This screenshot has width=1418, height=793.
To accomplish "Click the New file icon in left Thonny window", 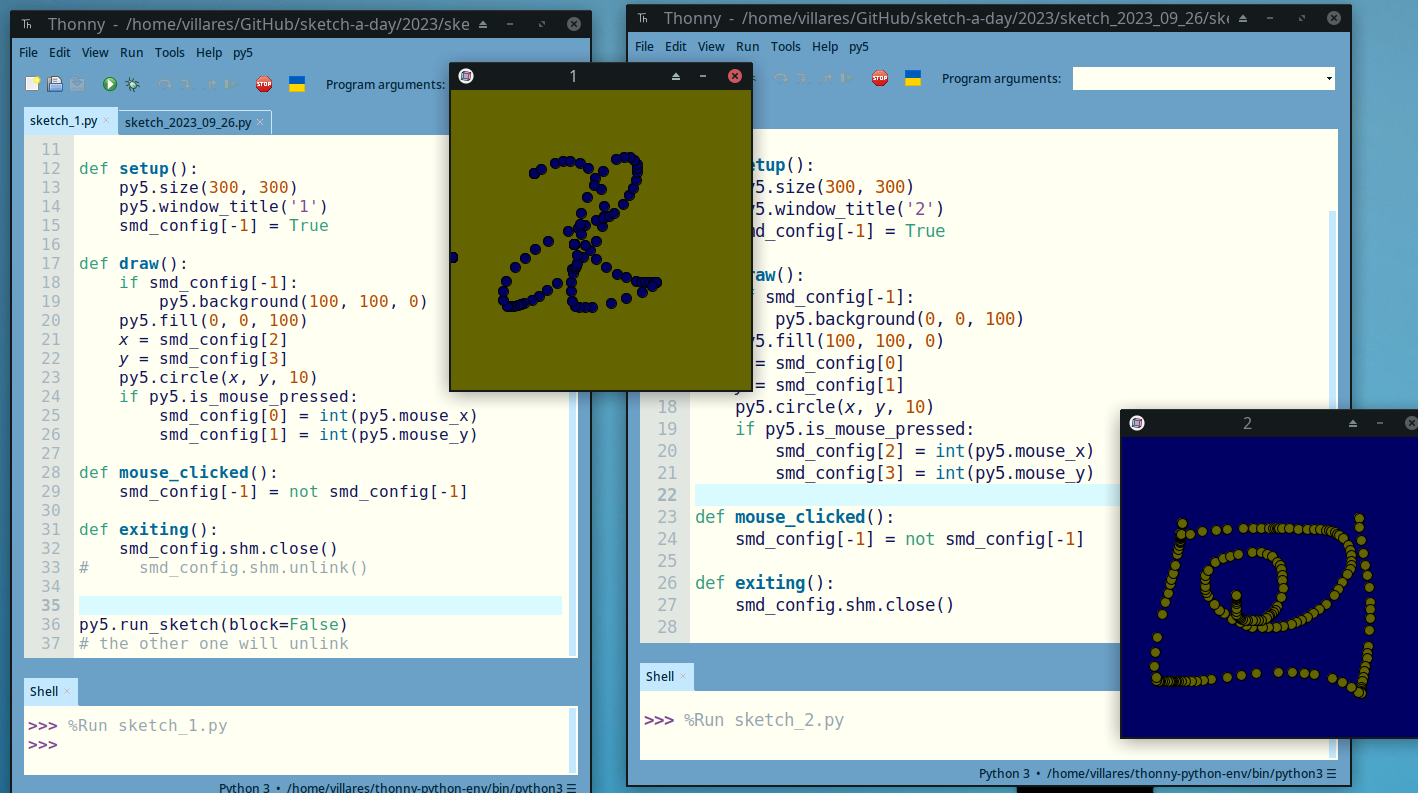I will click(x=33, y=85).
